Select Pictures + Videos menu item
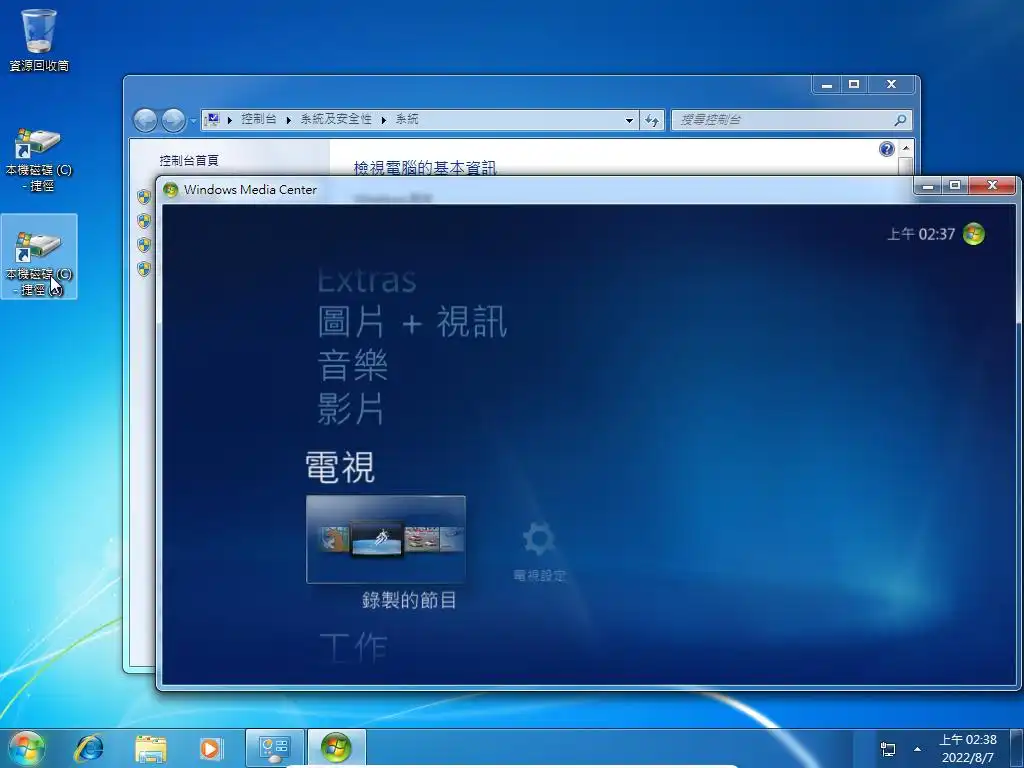The height and width of the screenshot is (768, 1024). 413,322
